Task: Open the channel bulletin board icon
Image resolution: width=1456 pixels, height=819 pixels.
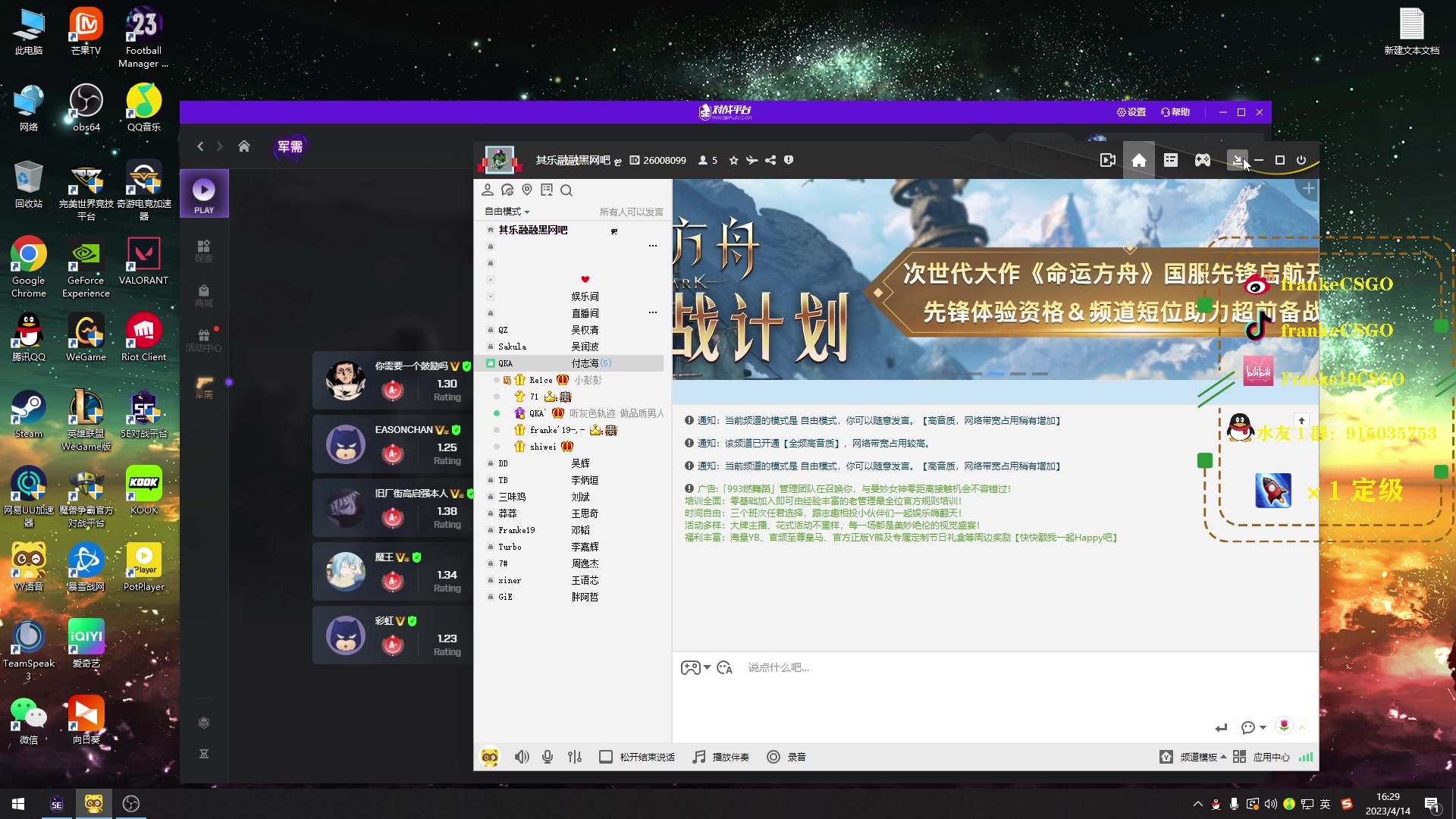Action: tap(547, 190)
